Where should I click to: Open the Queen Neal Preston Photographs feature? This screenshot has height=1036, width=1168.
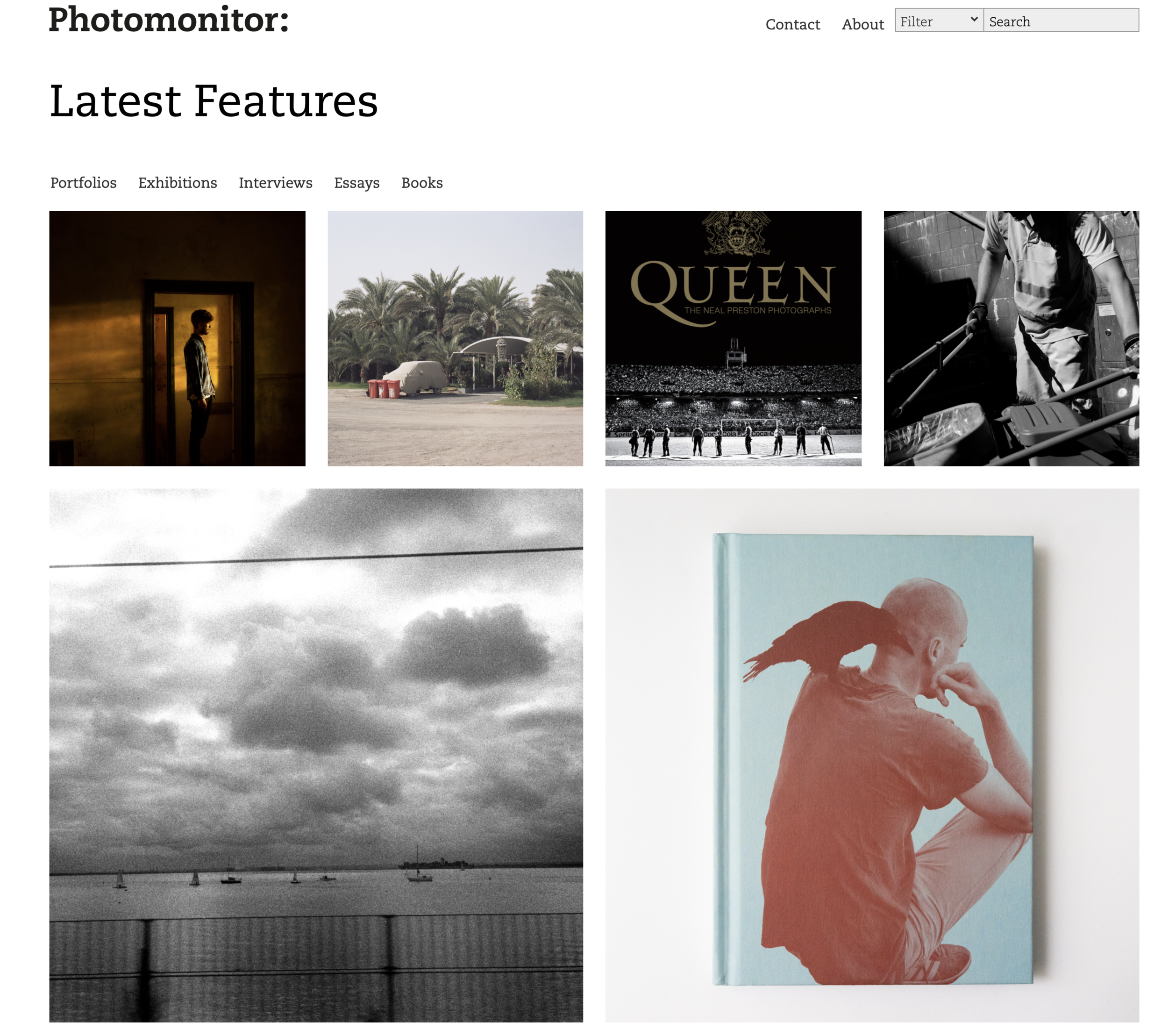coord(733,338)
